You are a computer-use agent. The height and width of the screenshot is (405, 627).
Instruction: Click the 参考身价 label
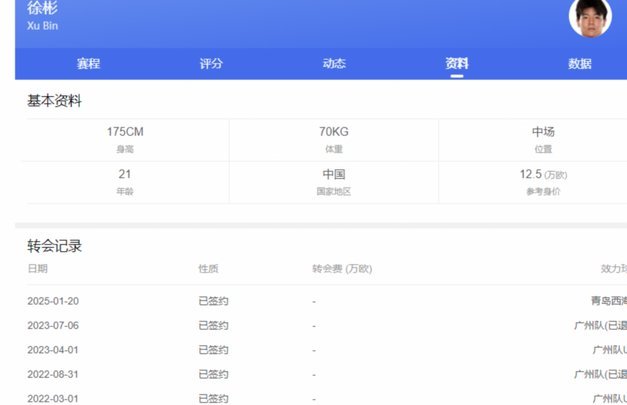(543, 192)
